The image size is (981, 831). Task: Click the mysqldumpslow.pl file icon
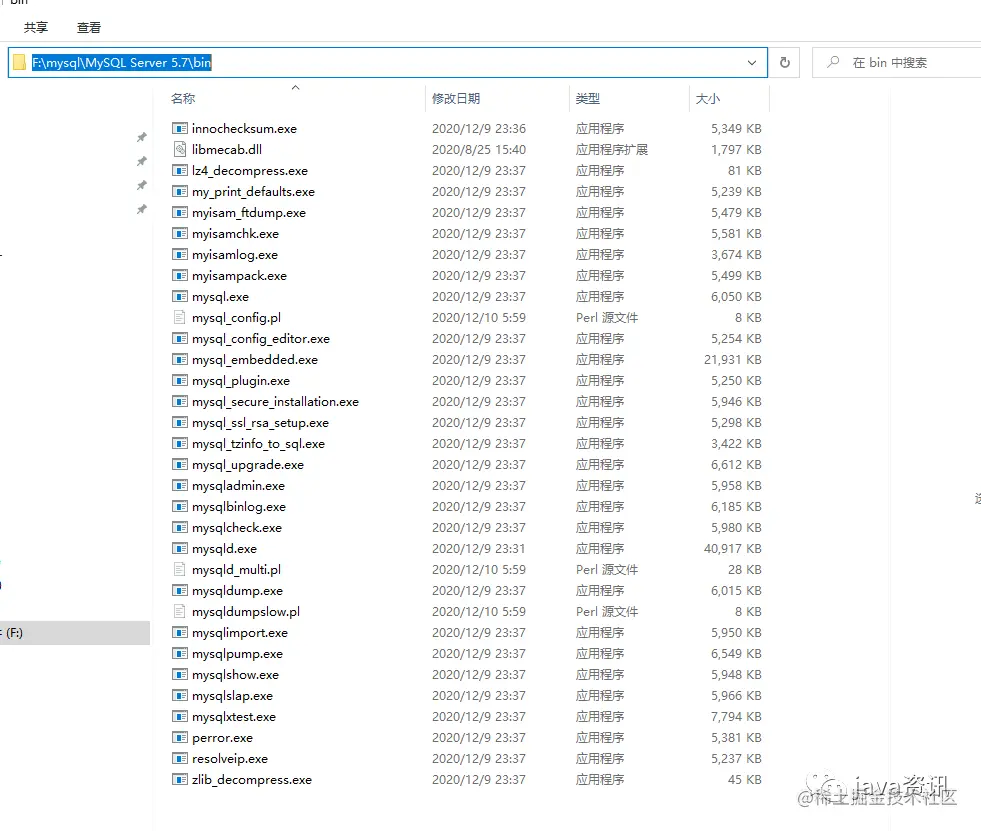click(180, 611)
